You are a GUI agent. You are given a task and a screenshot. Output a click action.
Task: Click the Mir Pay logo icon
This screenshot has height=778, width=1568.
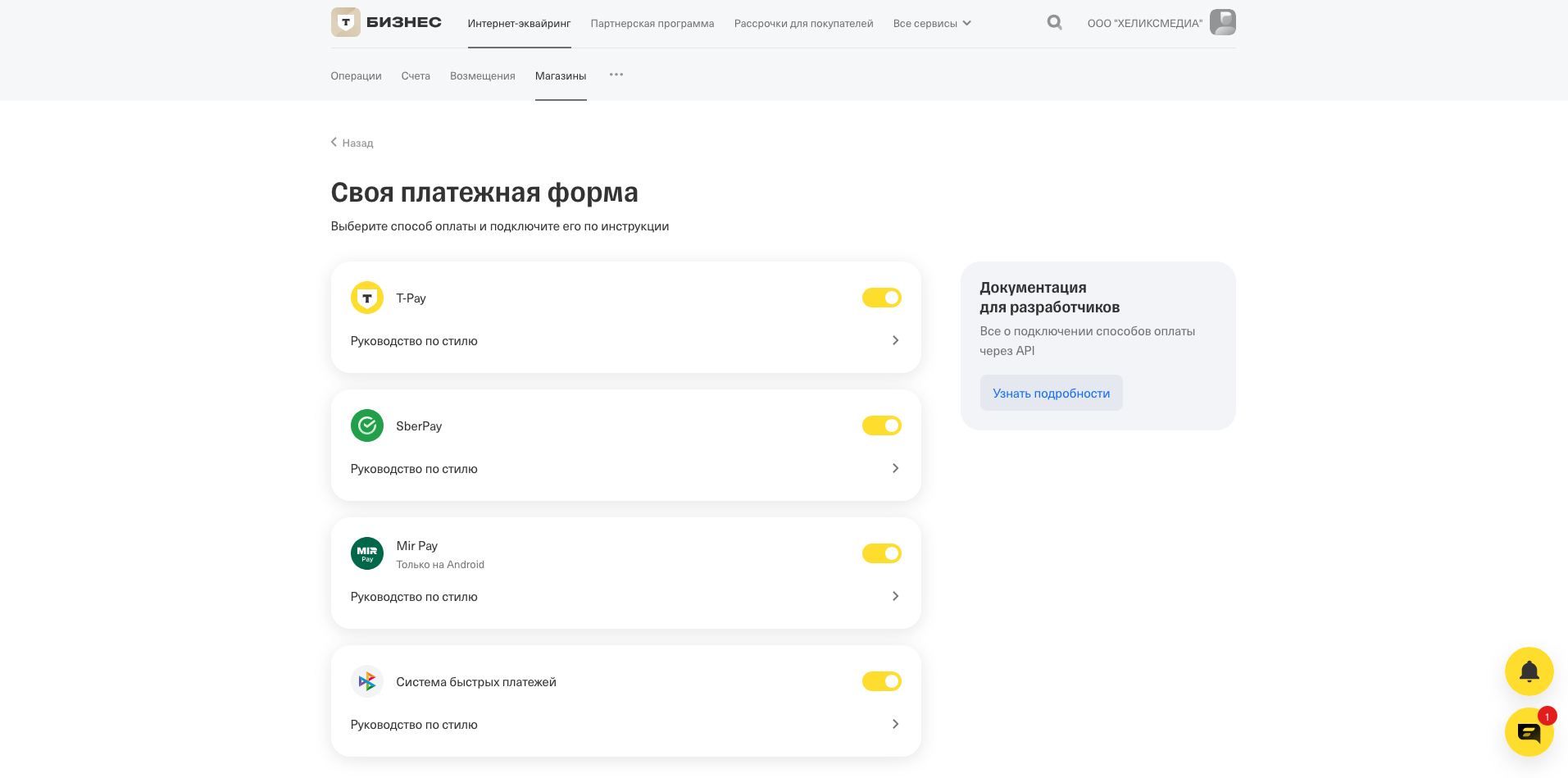point(366,553)
